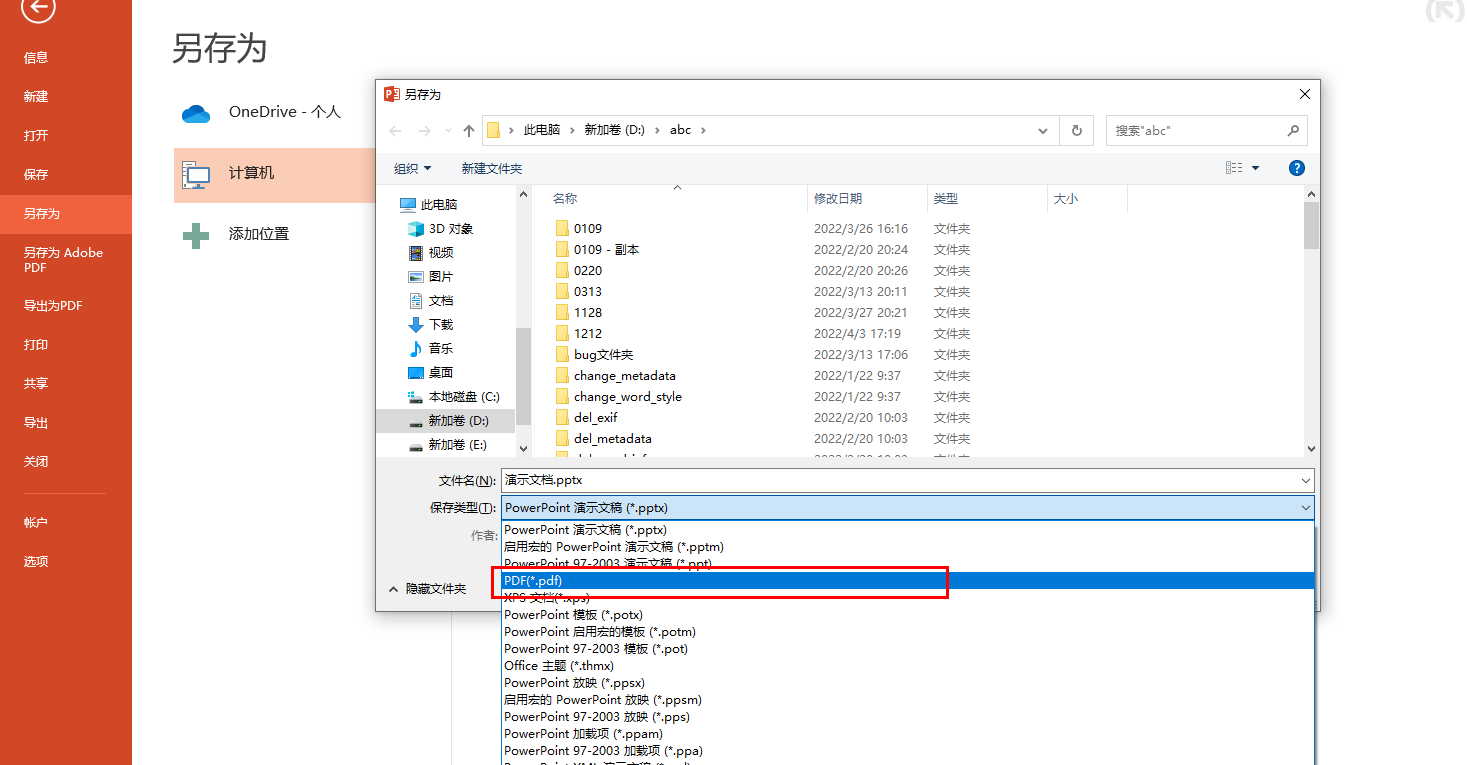Screen dimensions: 1467x765
Task: Open the view options dropdown arrow
Action: [1256, 168]
